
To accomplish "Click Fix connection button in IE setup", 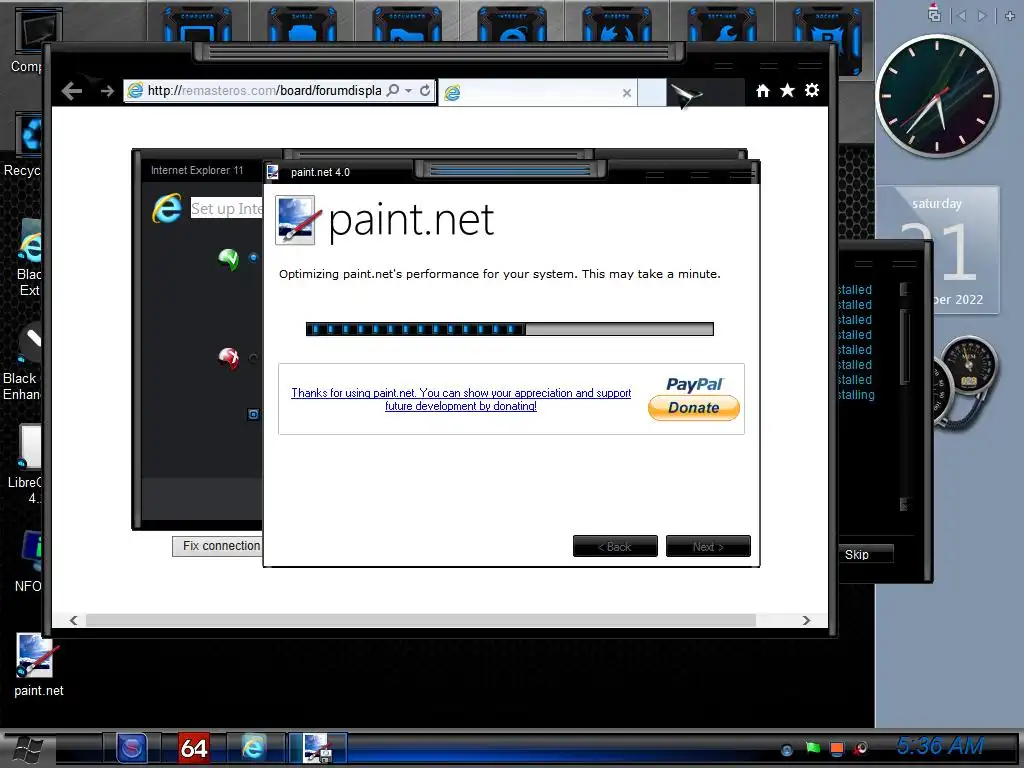I will [x=217, y=546].
